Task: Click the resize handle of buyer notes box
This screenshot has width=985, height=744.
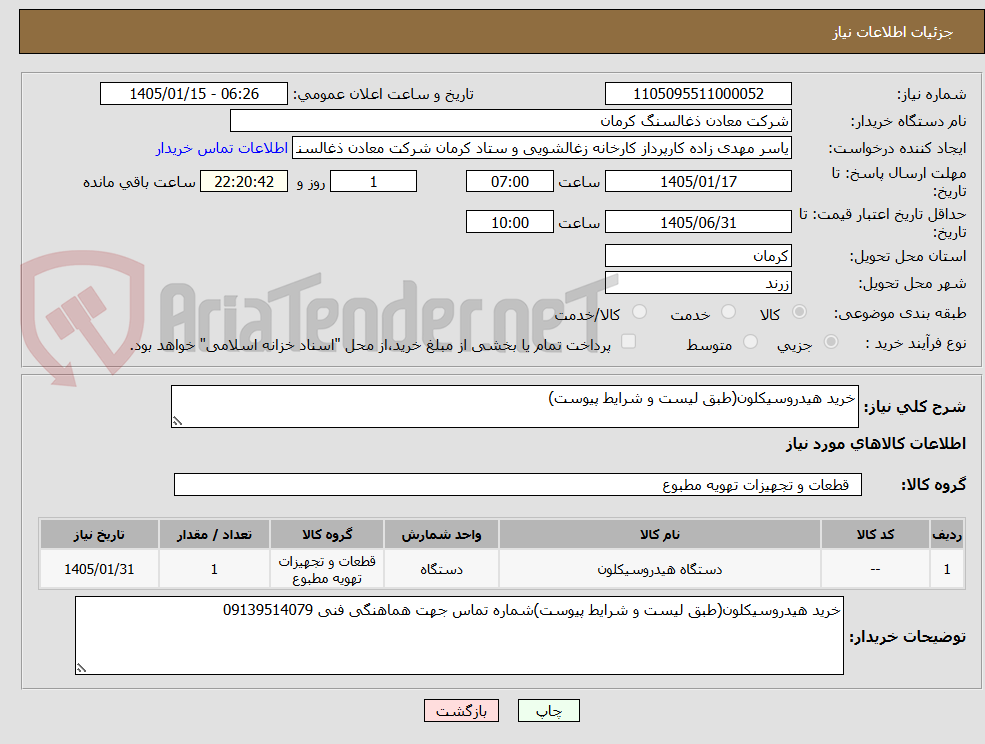Action: coord(81,669)
